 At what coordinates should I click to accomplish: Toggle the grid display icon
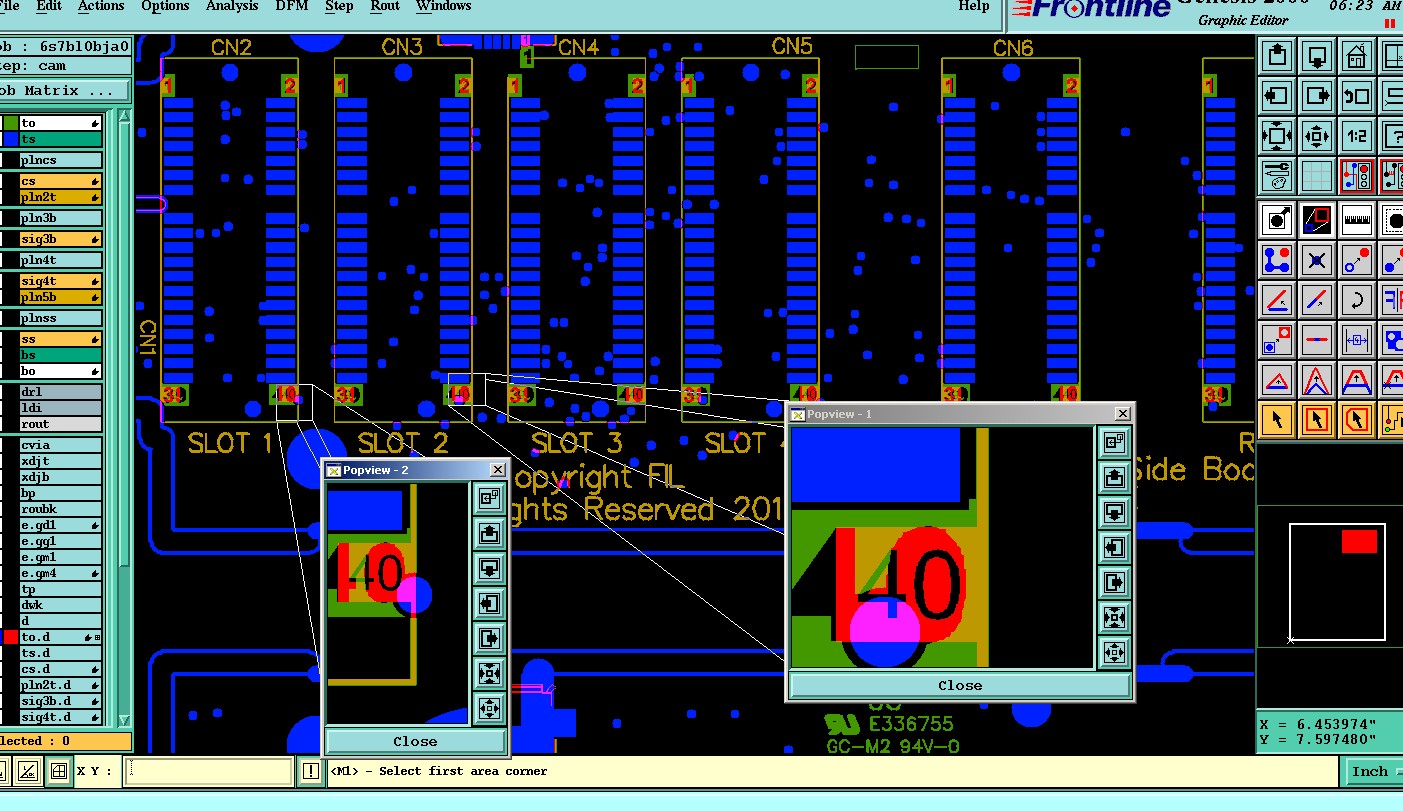1317,177
